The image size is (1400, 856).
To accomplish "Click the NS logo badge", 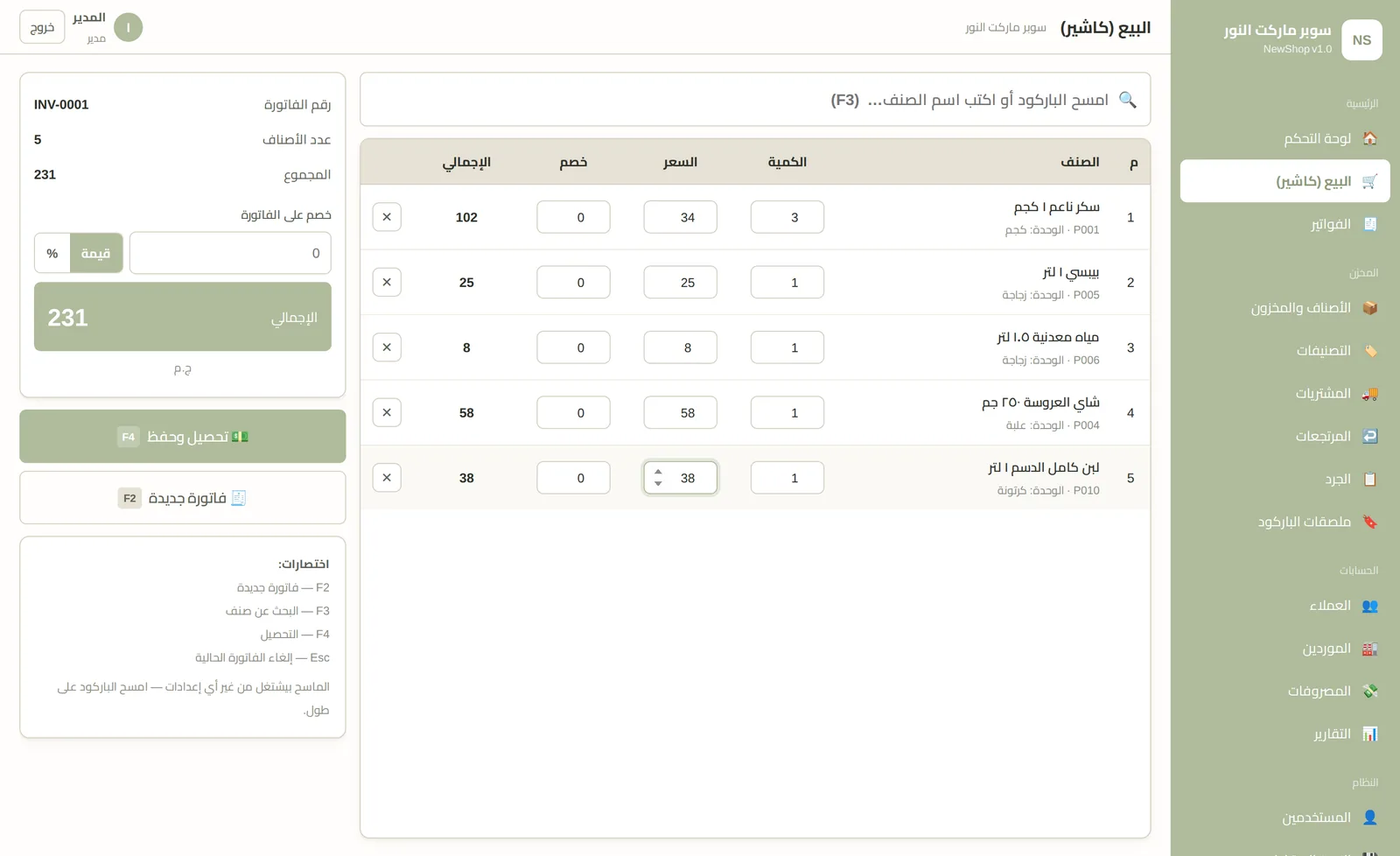I will click(x=1361, y=40).
